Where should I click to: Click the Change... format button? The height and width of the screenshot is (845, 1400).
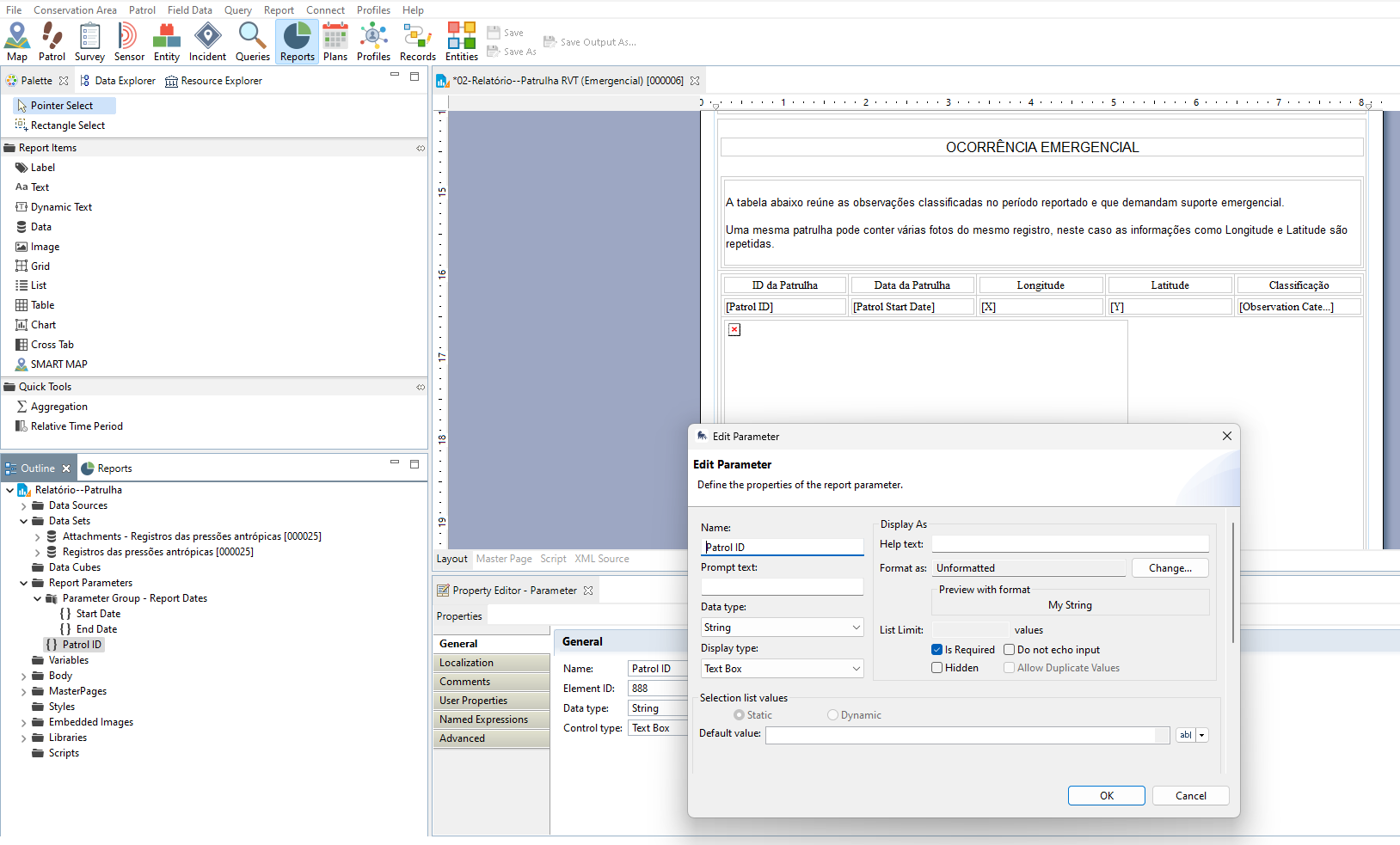coord(1170,568)
